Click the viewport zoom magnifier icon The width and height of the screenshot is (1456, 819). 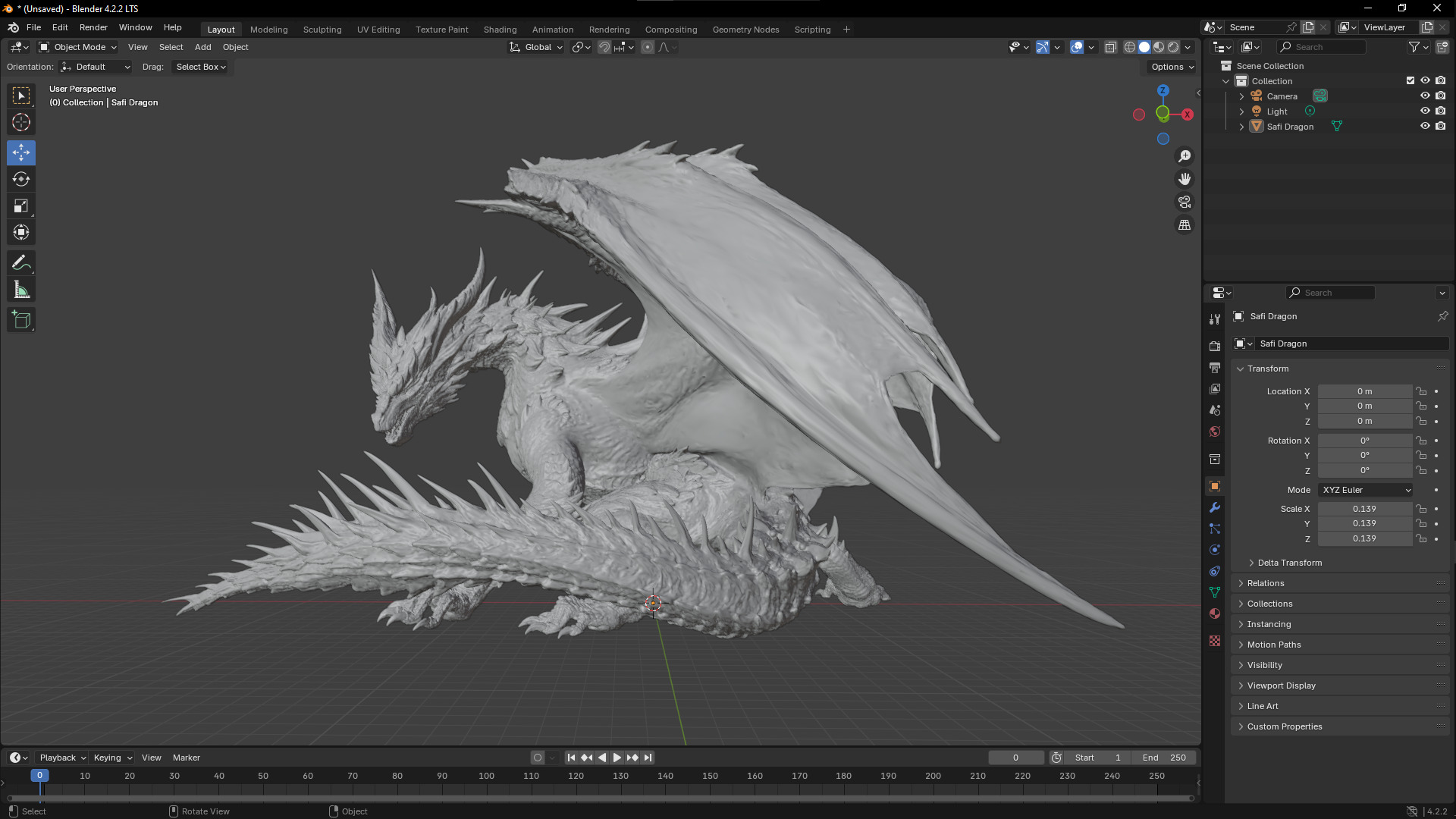click(1185, 156)
